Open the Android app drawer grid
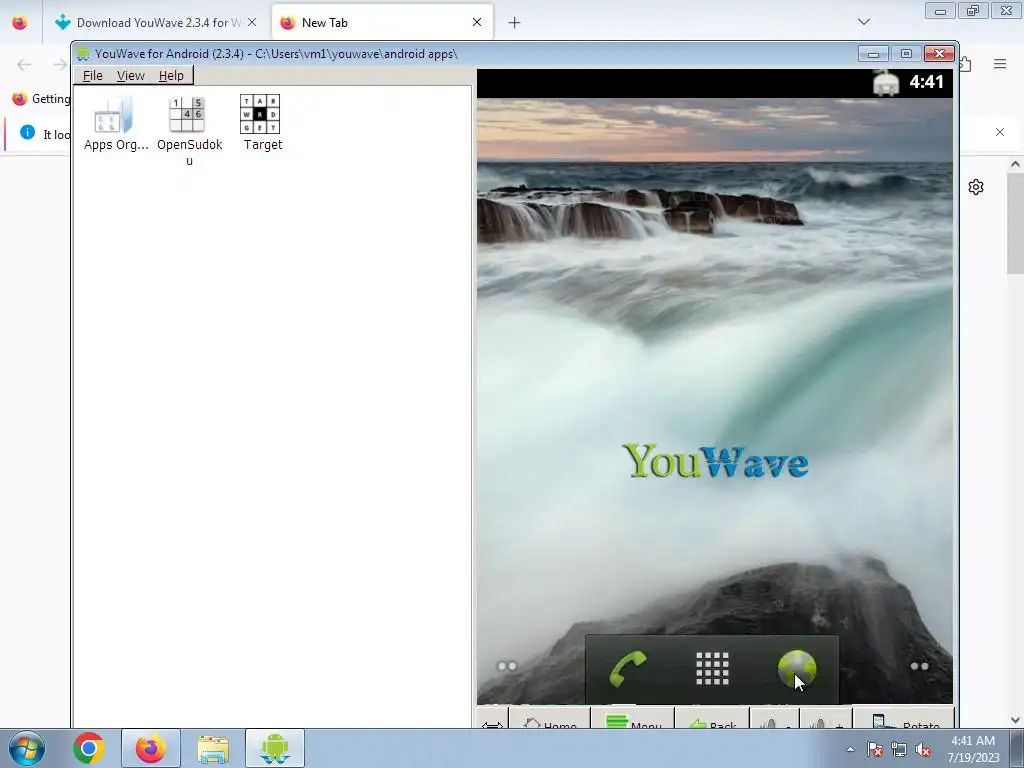 [x=712, y=669]
